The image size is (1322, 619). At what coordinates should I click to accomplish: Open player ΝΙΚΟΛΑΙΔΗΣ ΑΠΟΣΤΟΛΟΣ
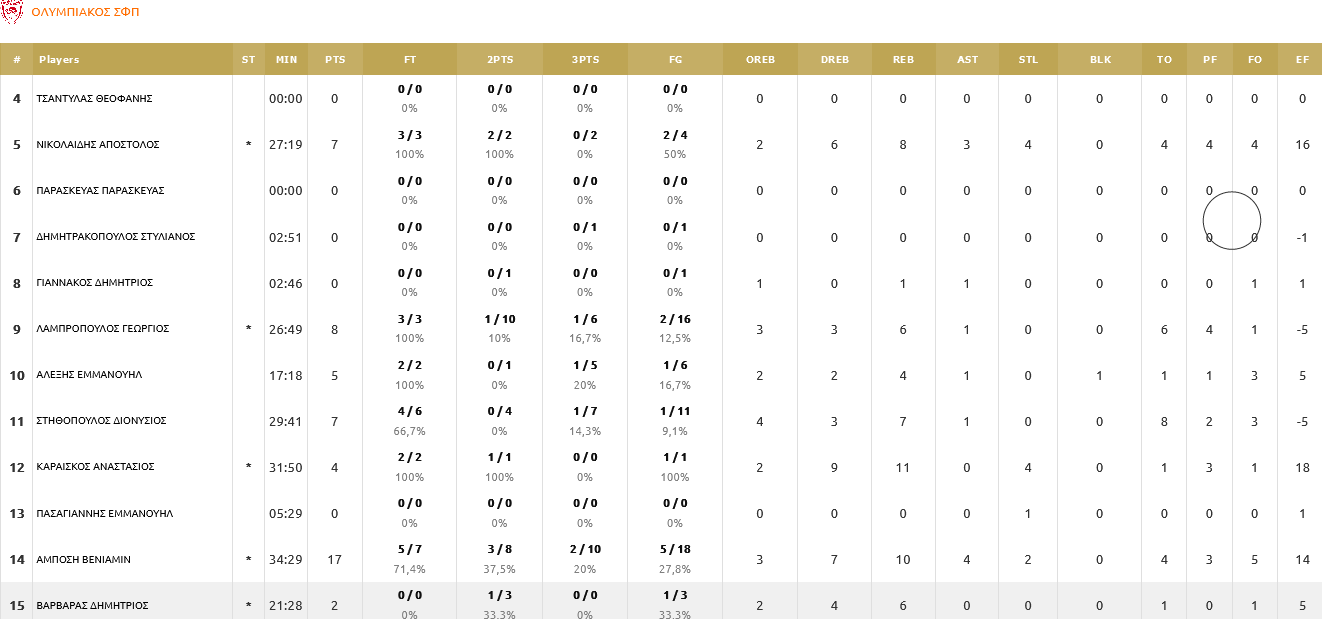coord(98,145)
